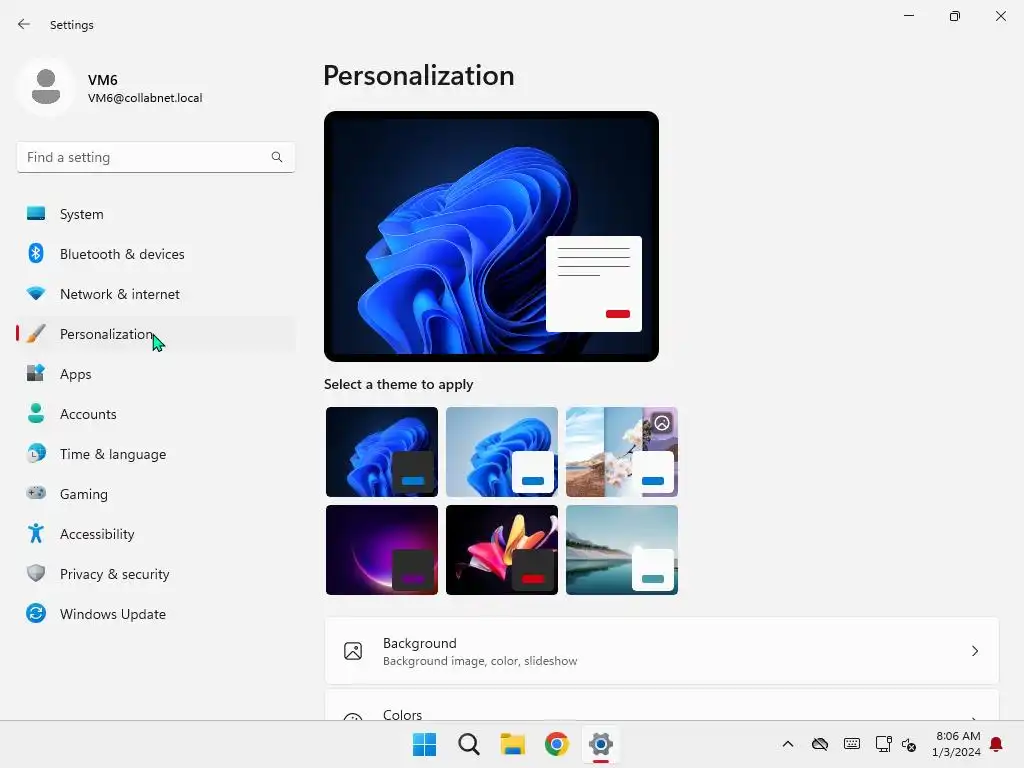This screenshot has height=768, width=1024.
Task: Click the Select a theme to apply label
Action: 398,385
